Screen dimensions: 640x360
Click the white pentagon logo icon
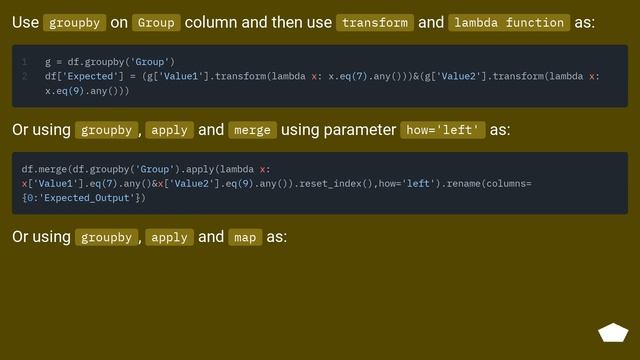point(613,332)
